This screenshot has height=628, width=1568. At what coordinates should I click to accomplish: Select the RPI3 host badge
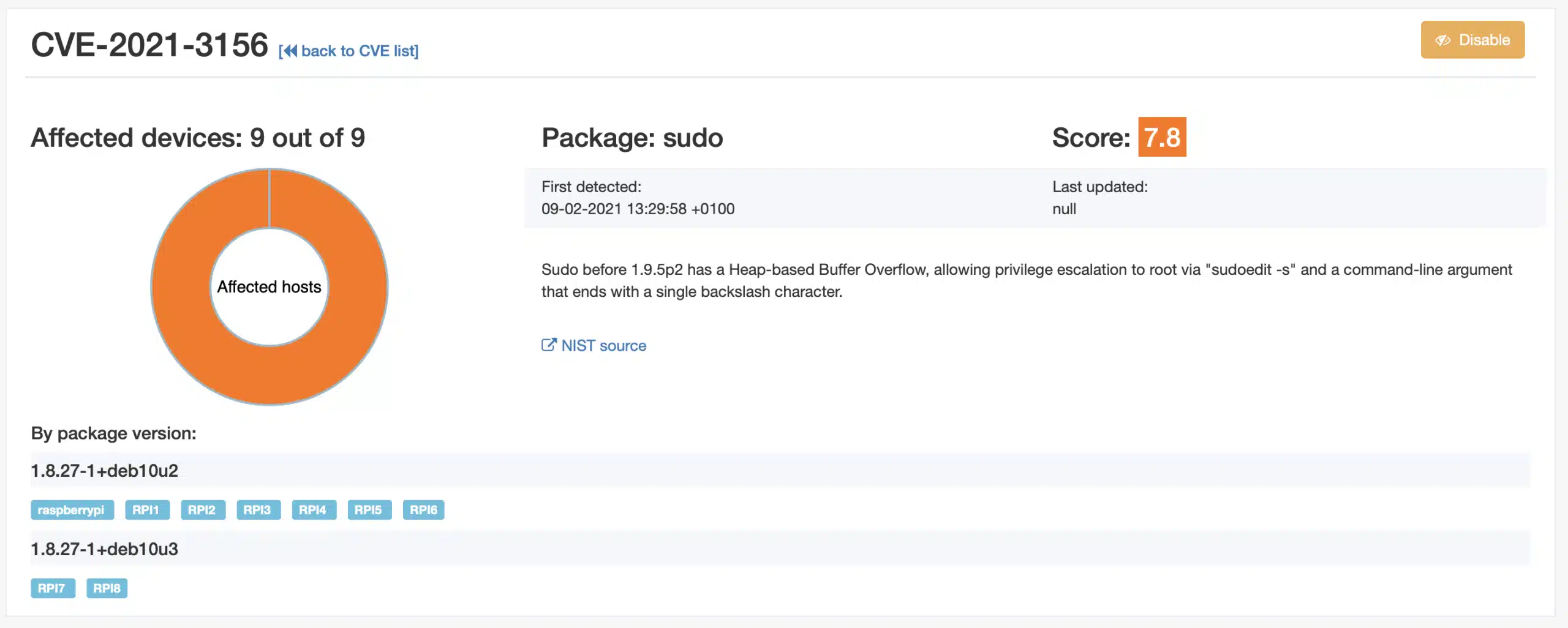click(x=258, y=510)
